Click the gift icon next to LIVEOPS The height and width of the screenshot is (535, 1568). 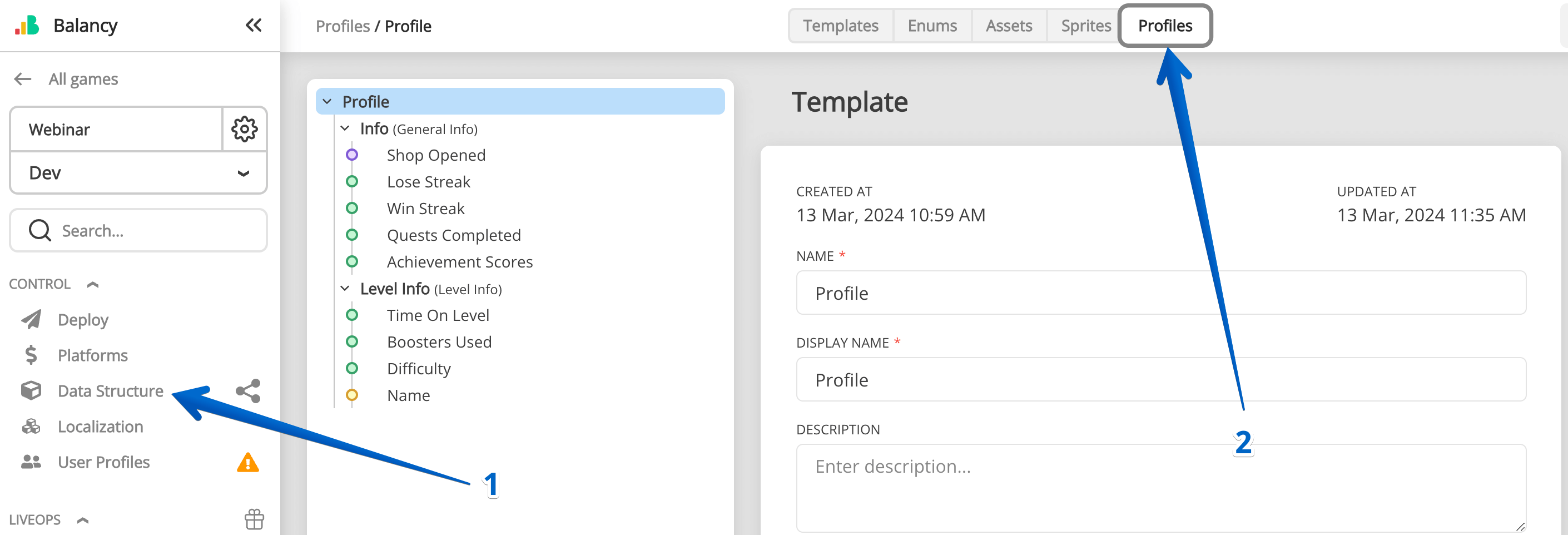click(253, 519)
